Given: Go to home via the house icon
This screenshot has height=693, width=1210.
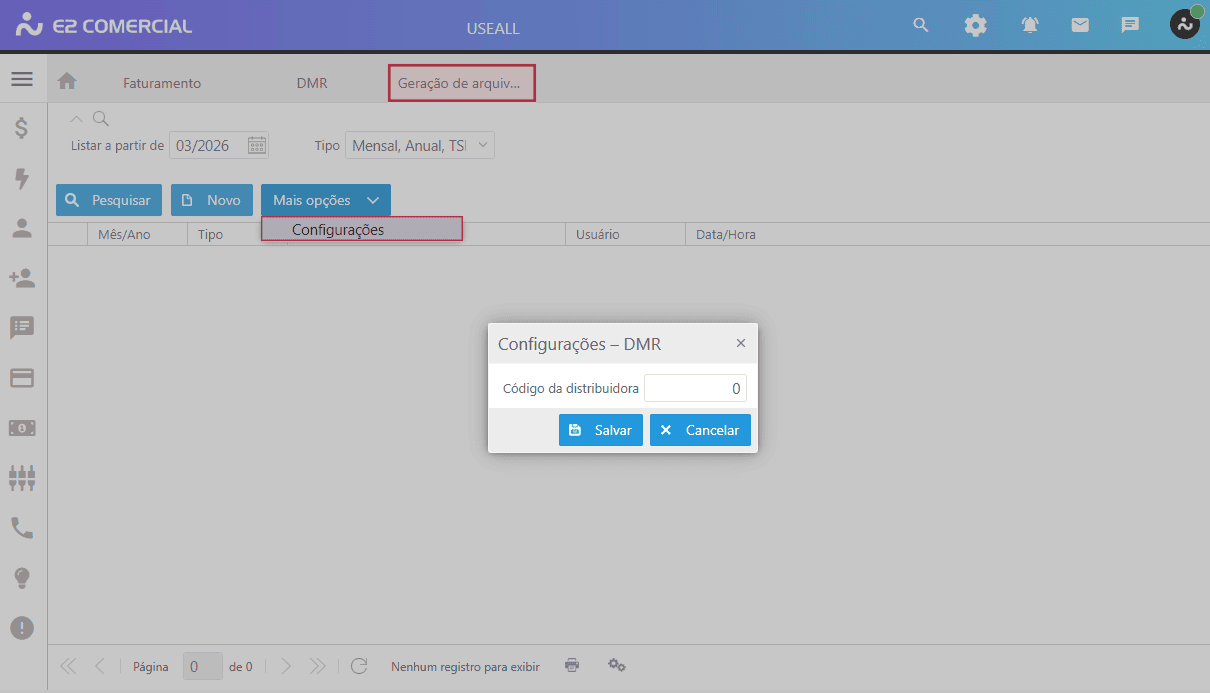Looking at the screenshot, I should click(67, 82).
